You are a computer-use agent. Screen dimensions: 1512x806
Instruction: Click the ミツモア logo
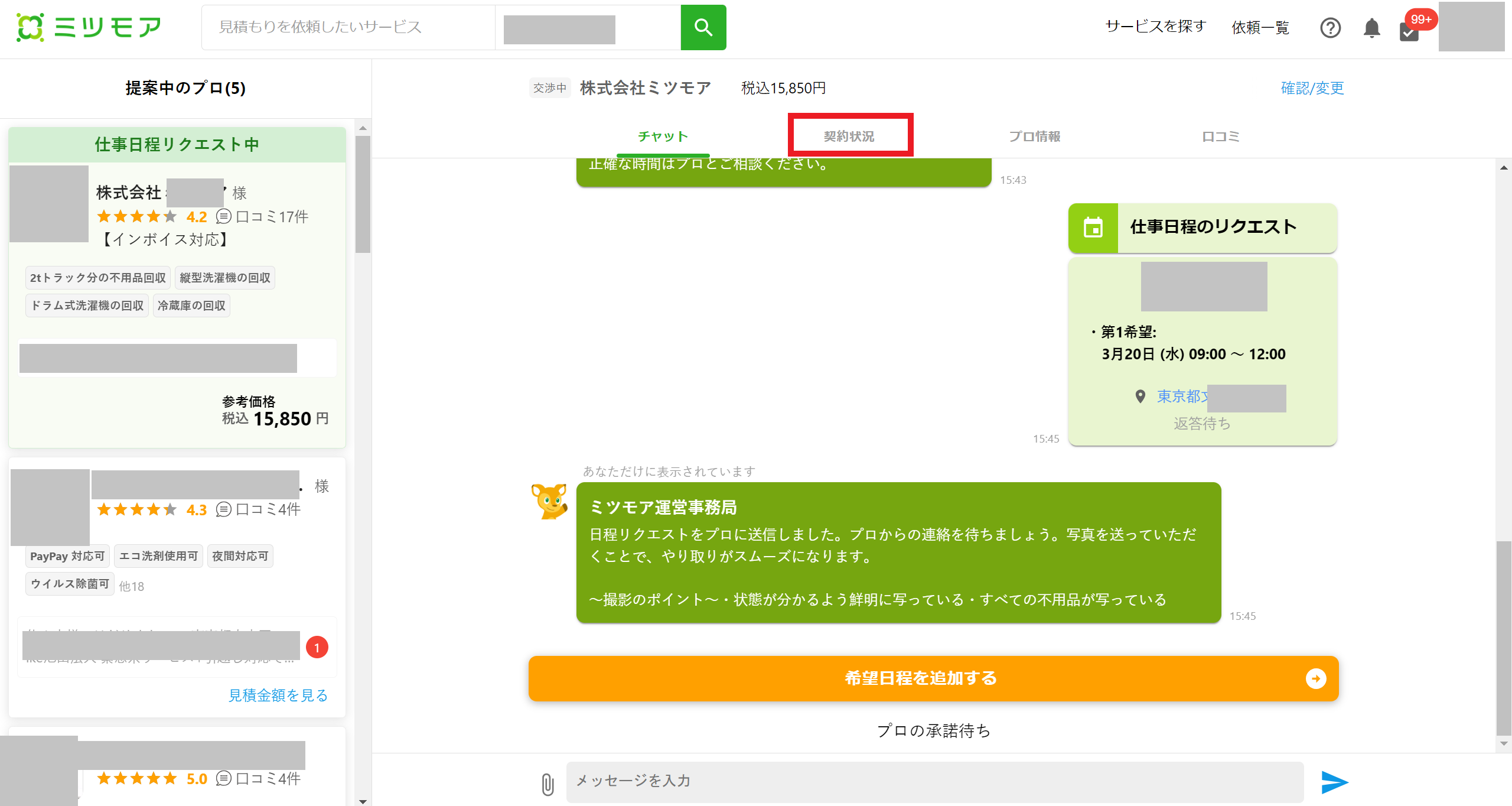click(89, 27)
